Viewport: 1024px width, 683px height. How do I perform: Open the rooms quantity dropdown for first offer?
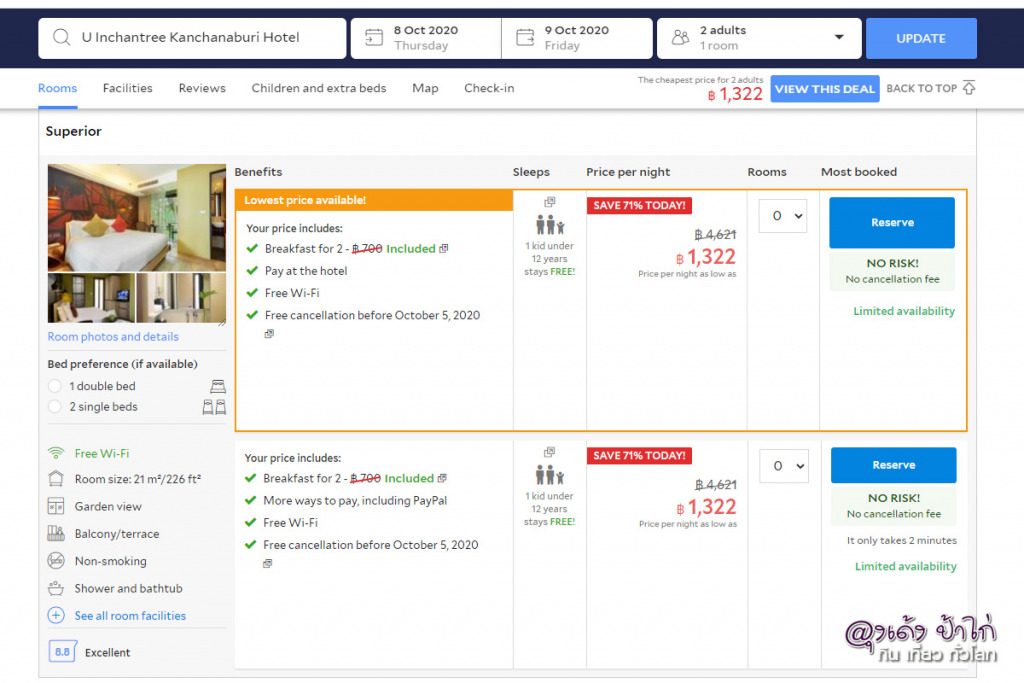782,216
